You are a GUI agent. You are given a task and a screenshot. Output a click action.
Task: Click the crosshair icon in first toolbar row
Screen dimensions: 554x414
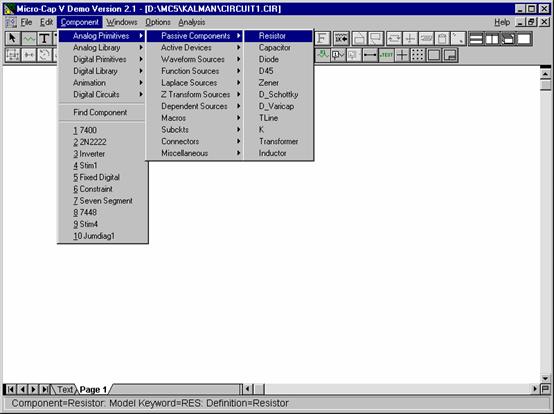coord(410,38)
